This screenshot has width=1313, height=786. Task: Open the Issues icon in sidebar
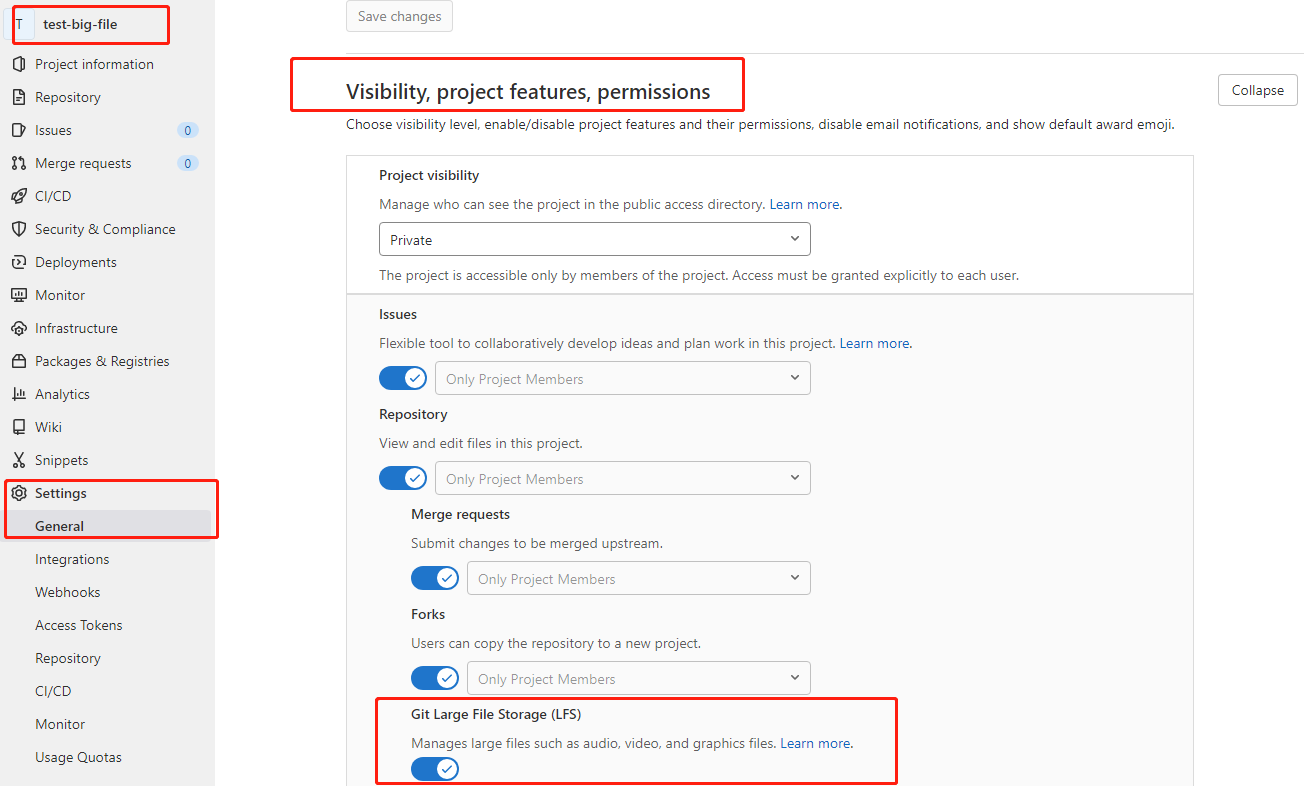tap(18, 130)
